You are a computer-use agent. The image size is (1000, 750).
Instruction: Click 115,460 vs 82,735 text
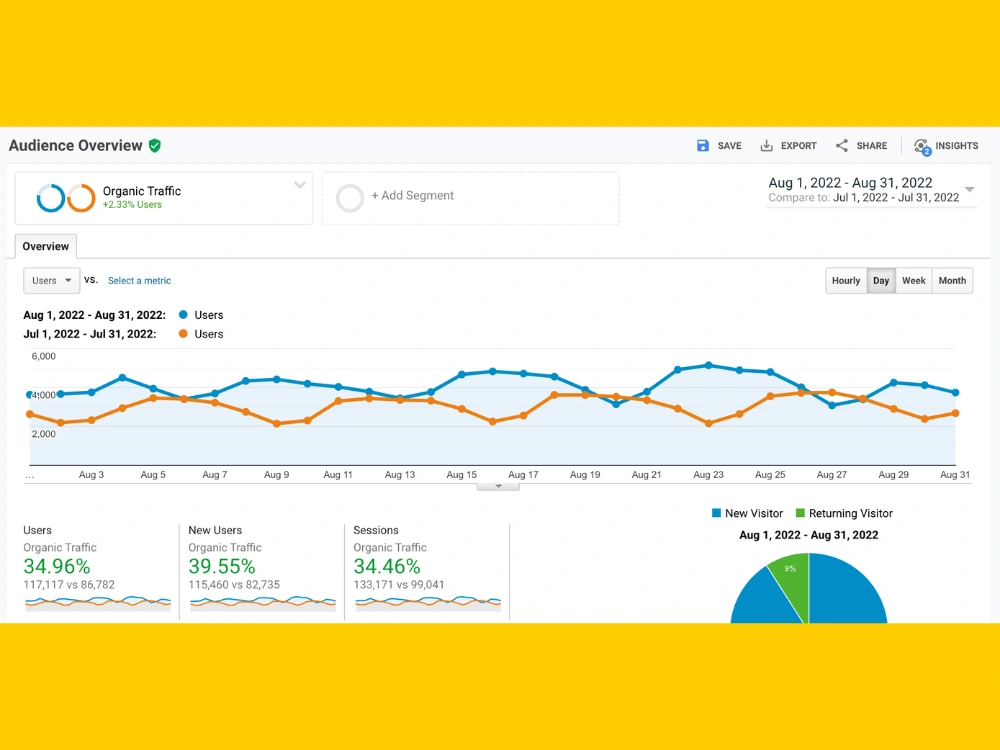tap(234, 584)
